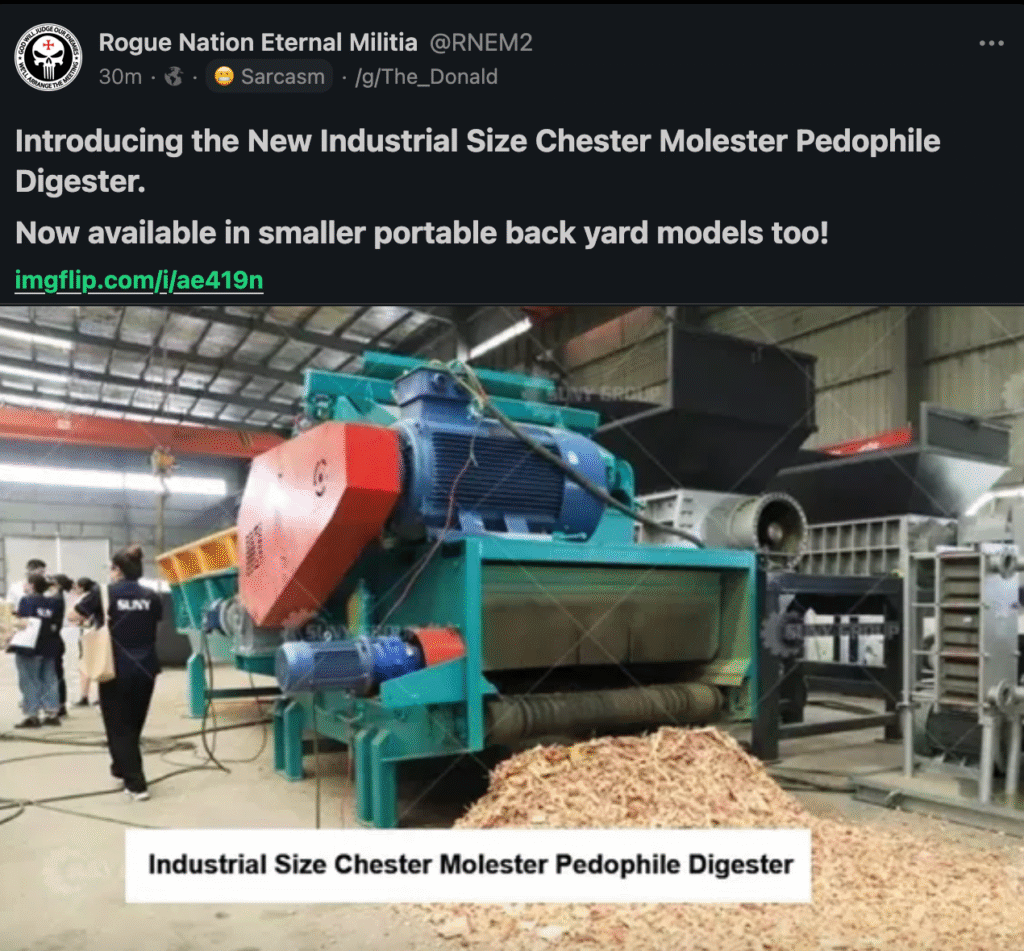Open the /g/The_Donald group link

point(426,76)
